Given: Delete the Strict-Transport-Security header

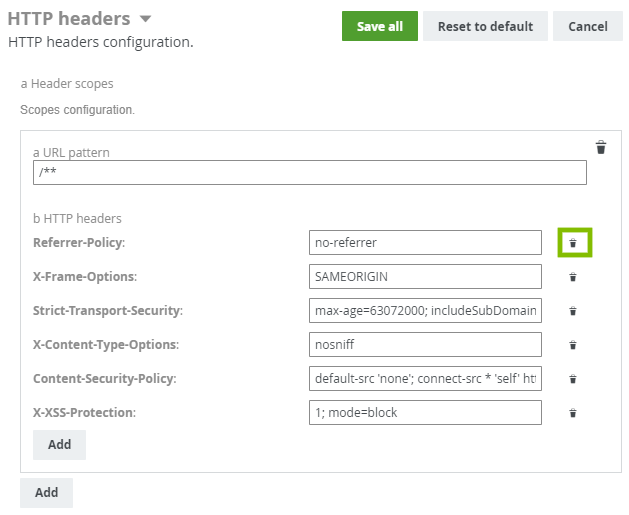Looking at the screenshot, I should point(573,311).
